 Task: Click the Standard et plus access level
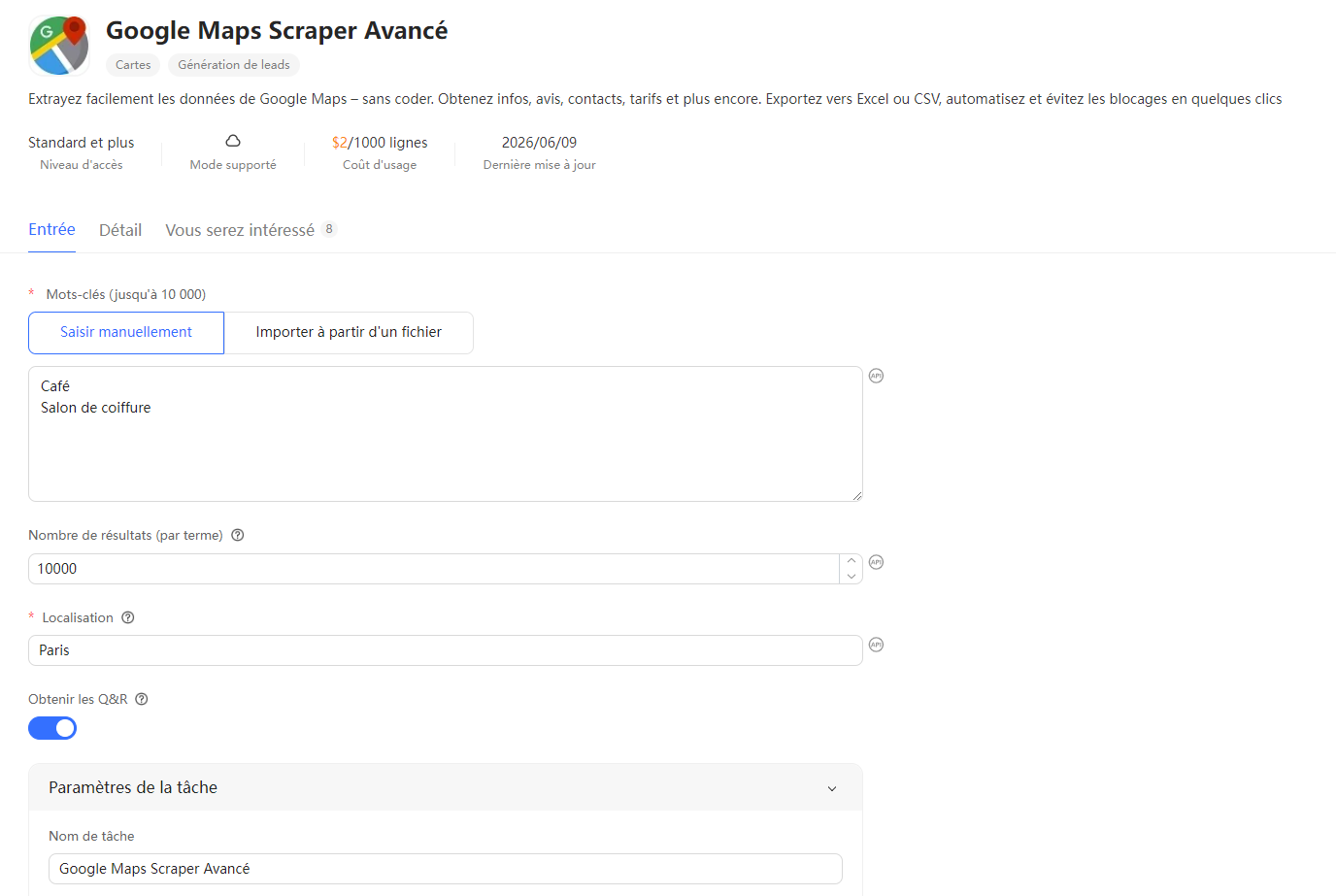[x=82, y=143]
